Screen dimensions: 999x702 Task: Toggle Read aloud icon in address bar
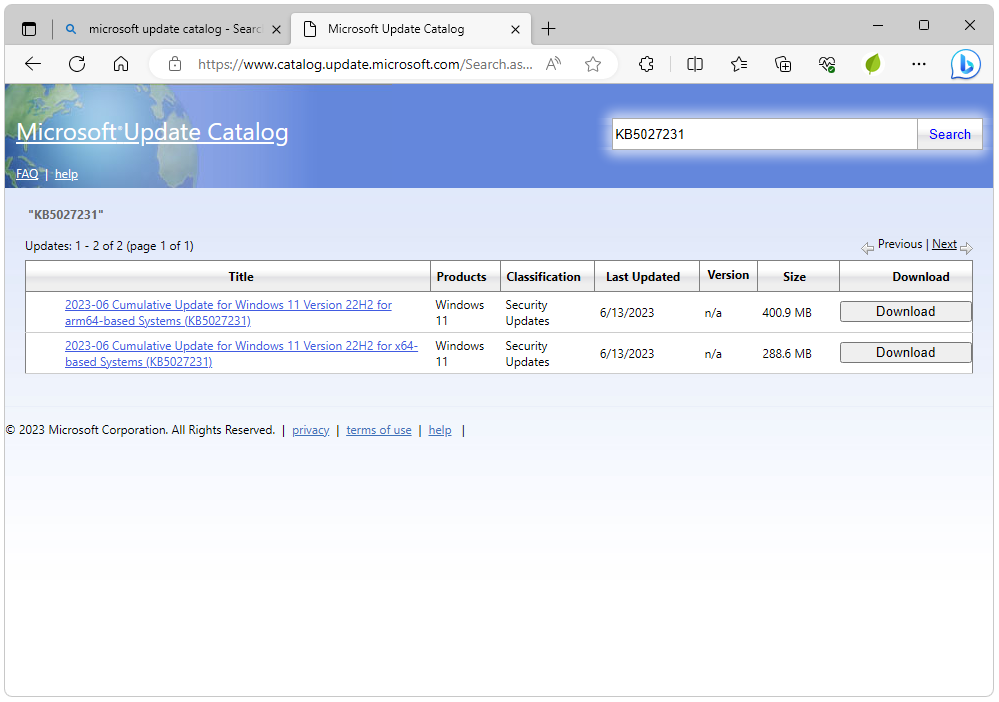pyautogui.click(x=553, y=64)
